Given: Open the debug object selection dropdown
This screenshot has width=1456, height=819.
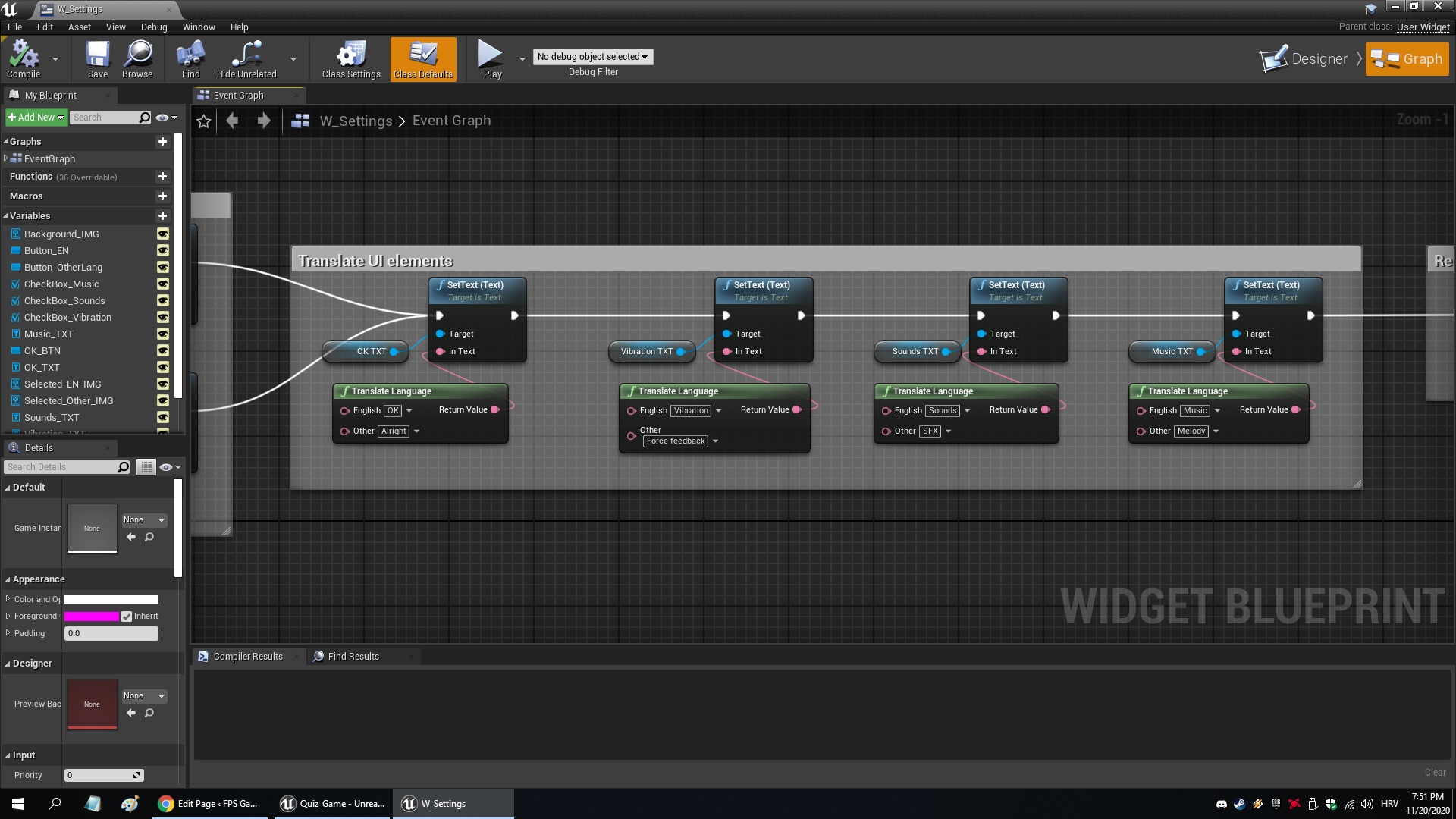Looking at the screenshot, I should click(x=592, y=57).
